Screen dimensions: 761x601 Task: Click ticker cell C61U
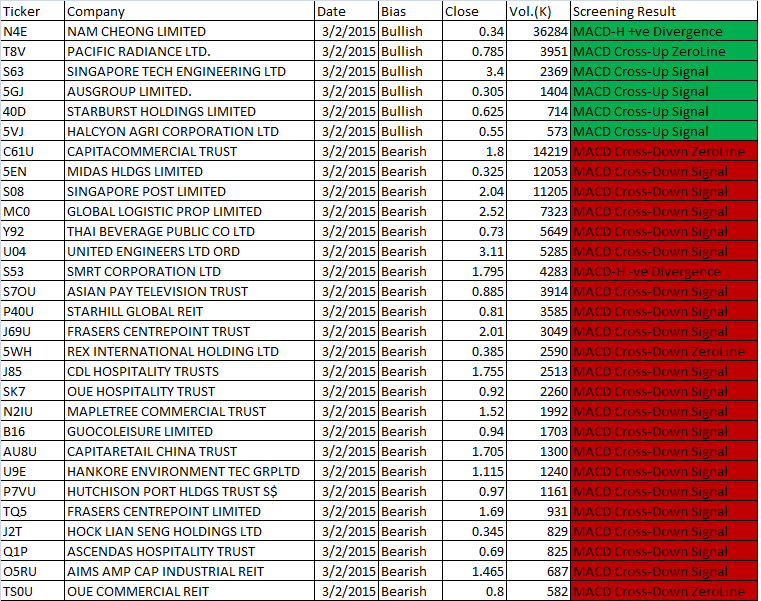(x=32, y=151)
